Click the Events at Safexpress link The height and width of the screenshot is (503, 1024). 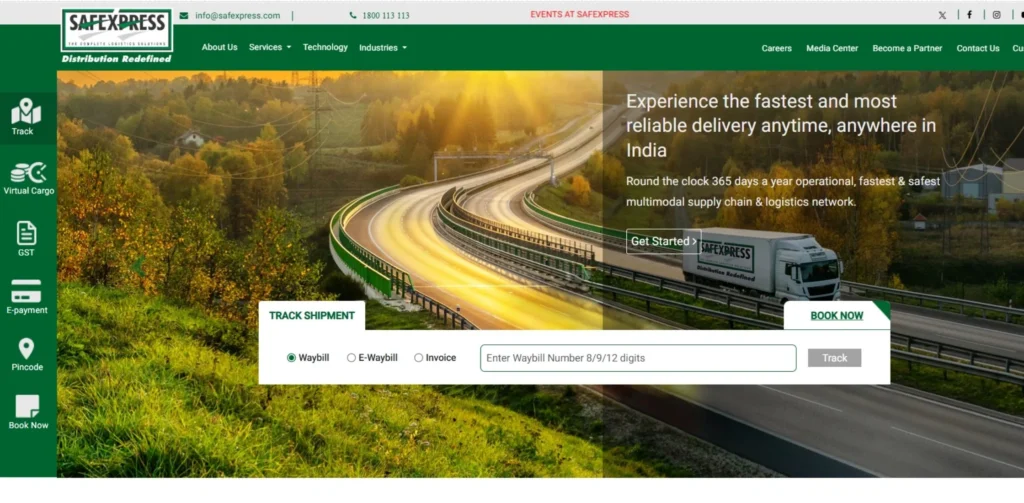tap(579, 14)
